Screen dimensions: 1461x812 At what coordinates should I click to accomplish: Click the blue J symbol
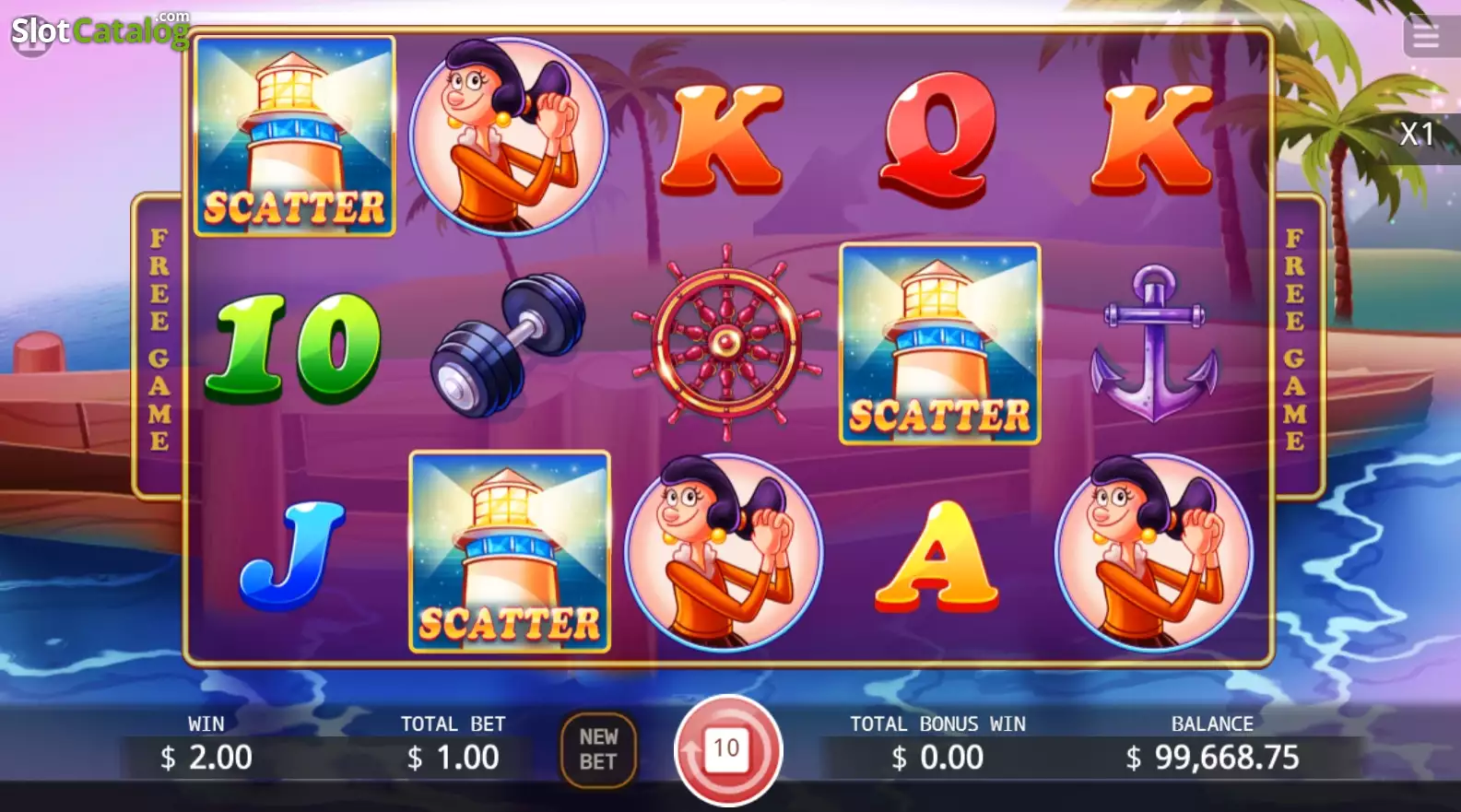[291, 556]
